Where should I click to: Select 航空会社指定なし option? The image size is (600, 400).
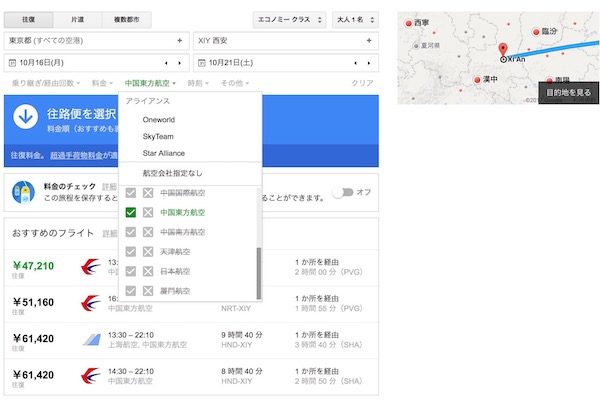pos(172,173)
